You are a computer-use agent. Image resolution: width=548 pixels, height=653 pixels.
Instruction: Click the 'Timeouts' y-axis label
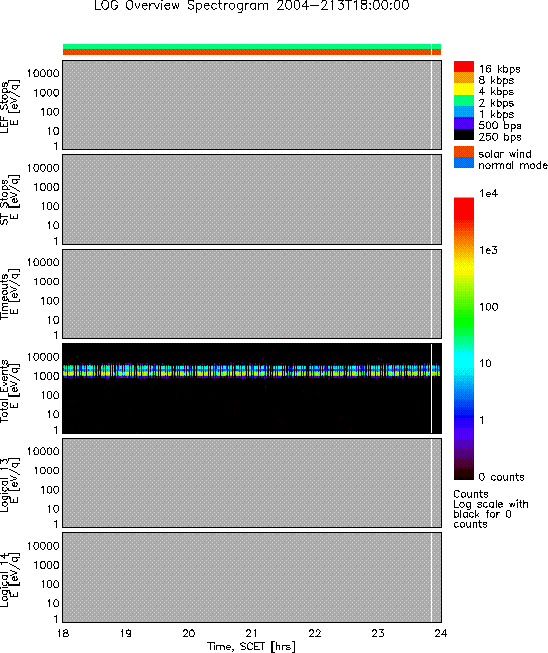(x=5, y=296)
